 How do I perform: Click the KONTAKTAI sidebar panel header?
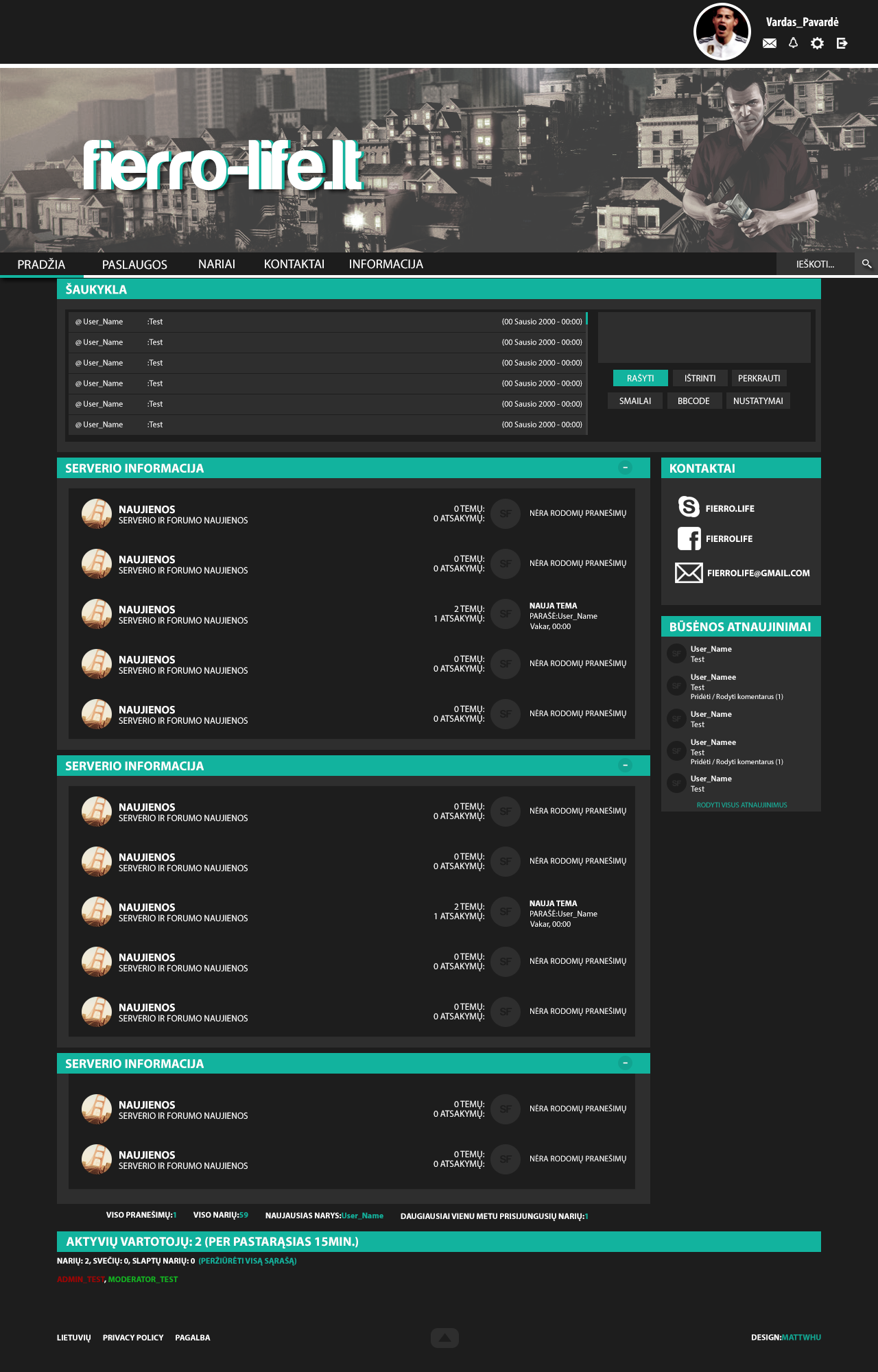741,468
